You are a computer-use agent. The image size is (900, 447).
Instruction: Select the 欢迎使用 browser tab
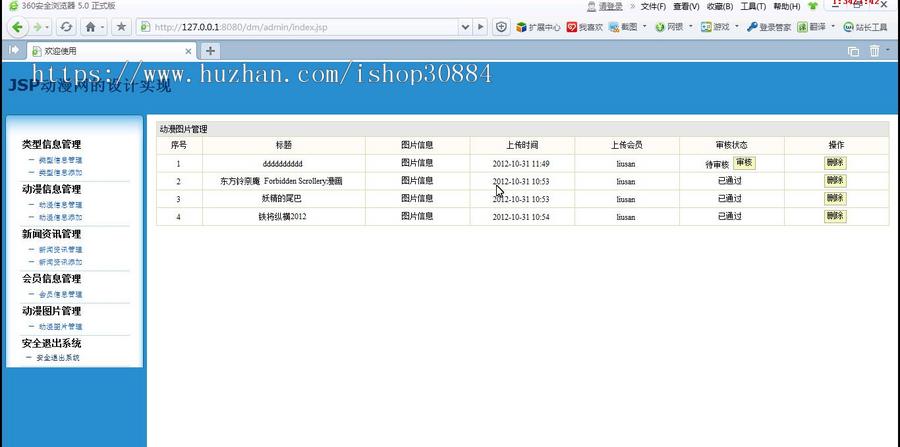pyautogui.click(x=112, y=51)
